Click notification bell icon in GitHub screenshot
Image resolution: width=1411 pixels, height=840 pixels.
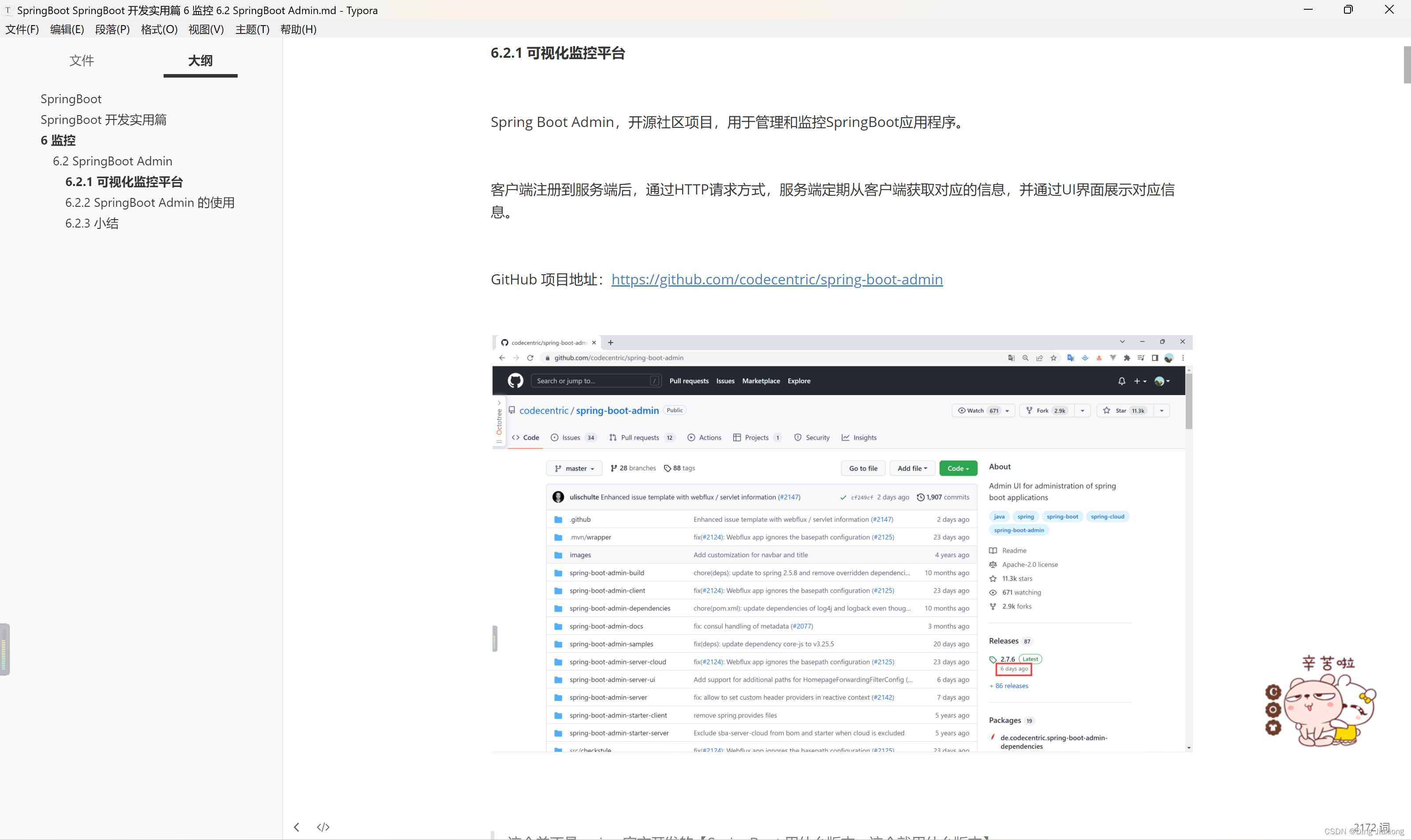[1121, 381]
